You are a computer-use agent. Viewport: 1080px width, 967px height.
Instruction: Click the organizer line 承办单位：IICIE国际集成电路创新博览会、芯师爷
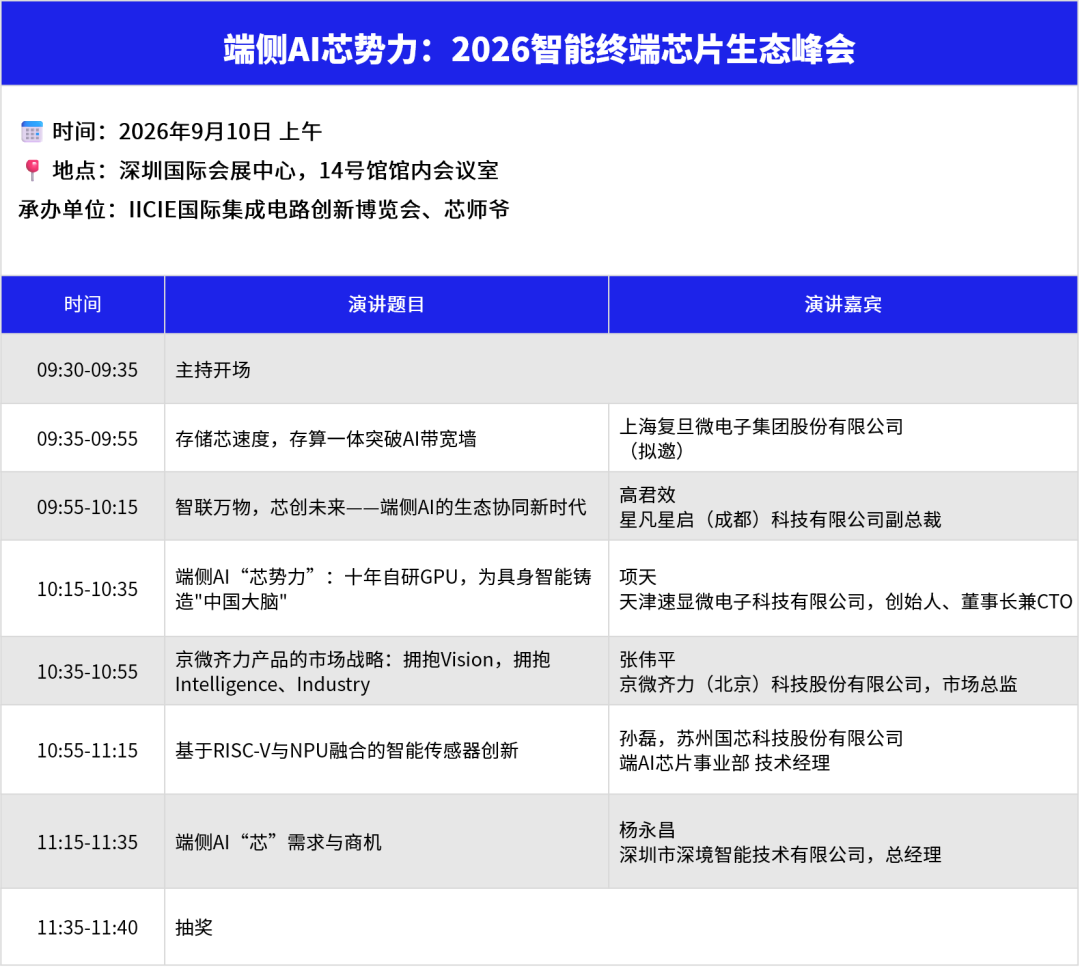tap(264, 209)
